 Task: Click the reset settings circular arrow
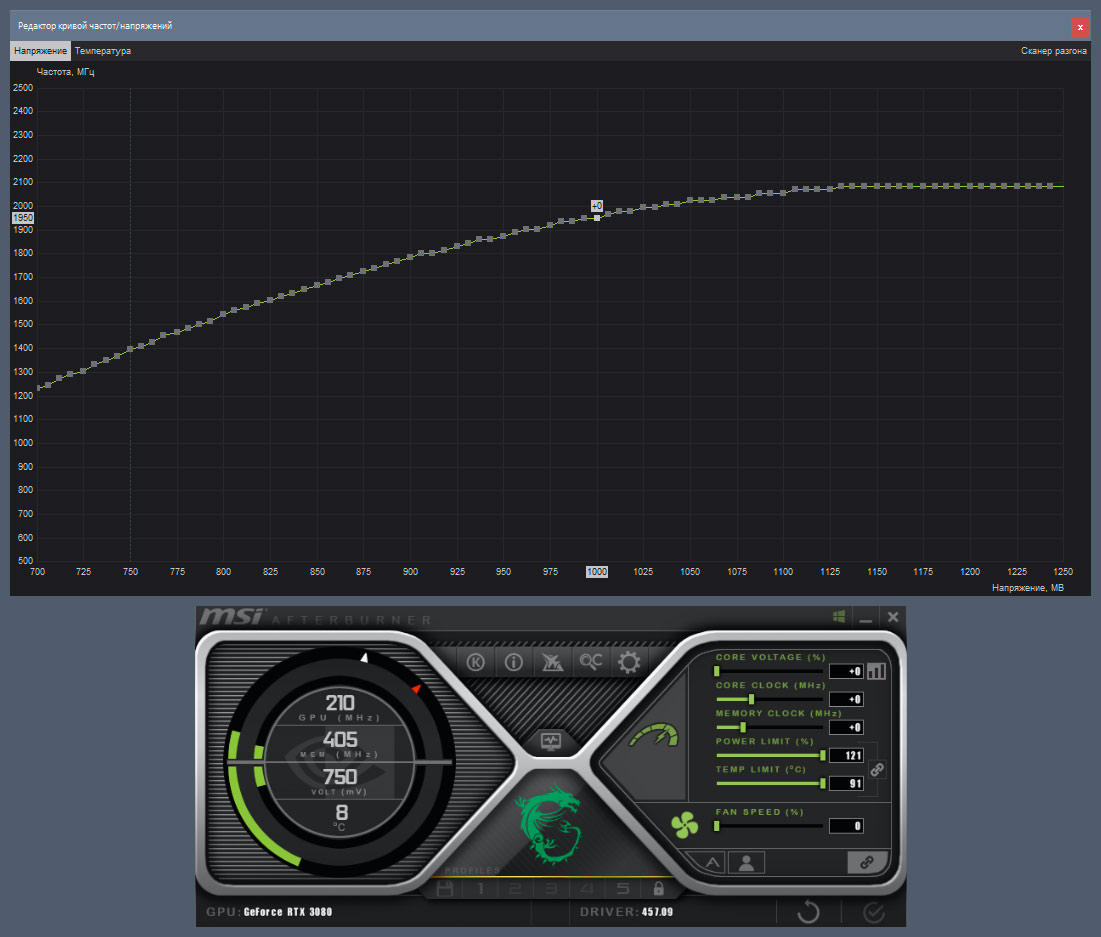point(808,912)
